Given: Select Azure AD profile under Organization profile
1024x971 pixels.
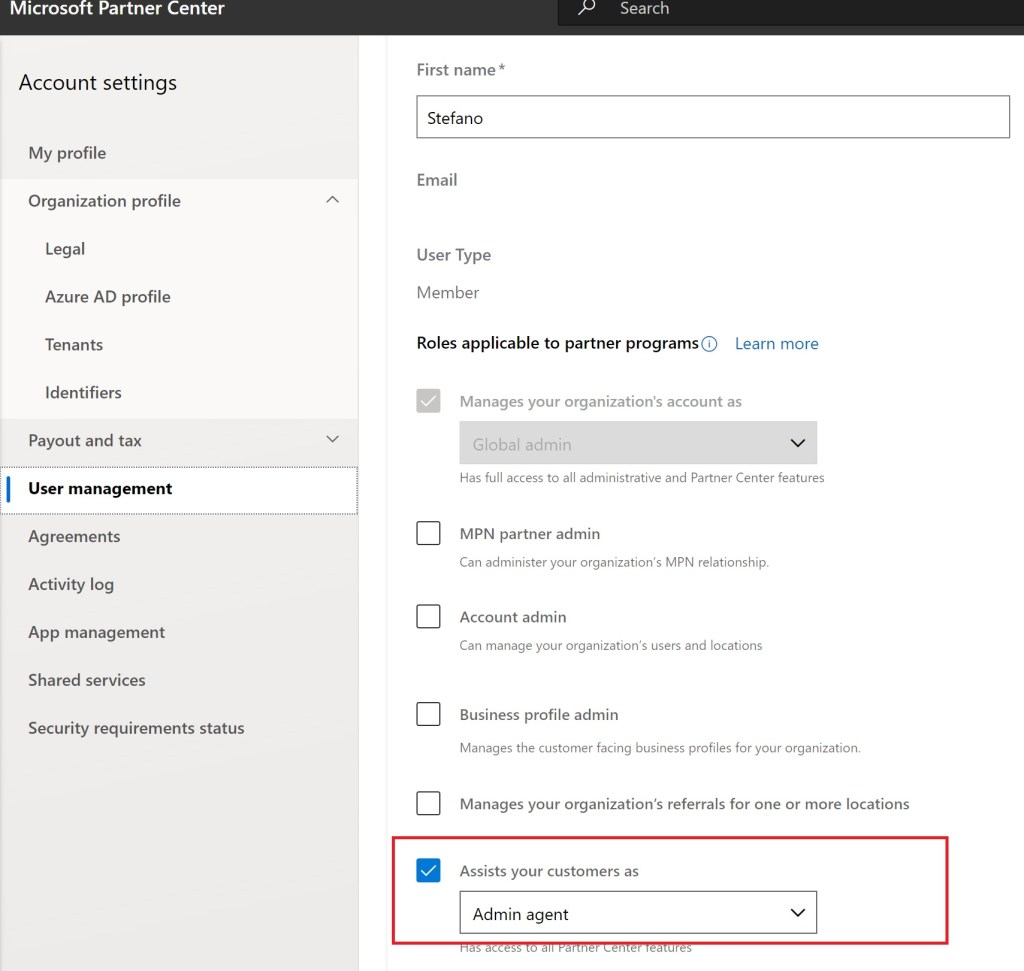Looking at the screenshot, I should click(107, 297).
